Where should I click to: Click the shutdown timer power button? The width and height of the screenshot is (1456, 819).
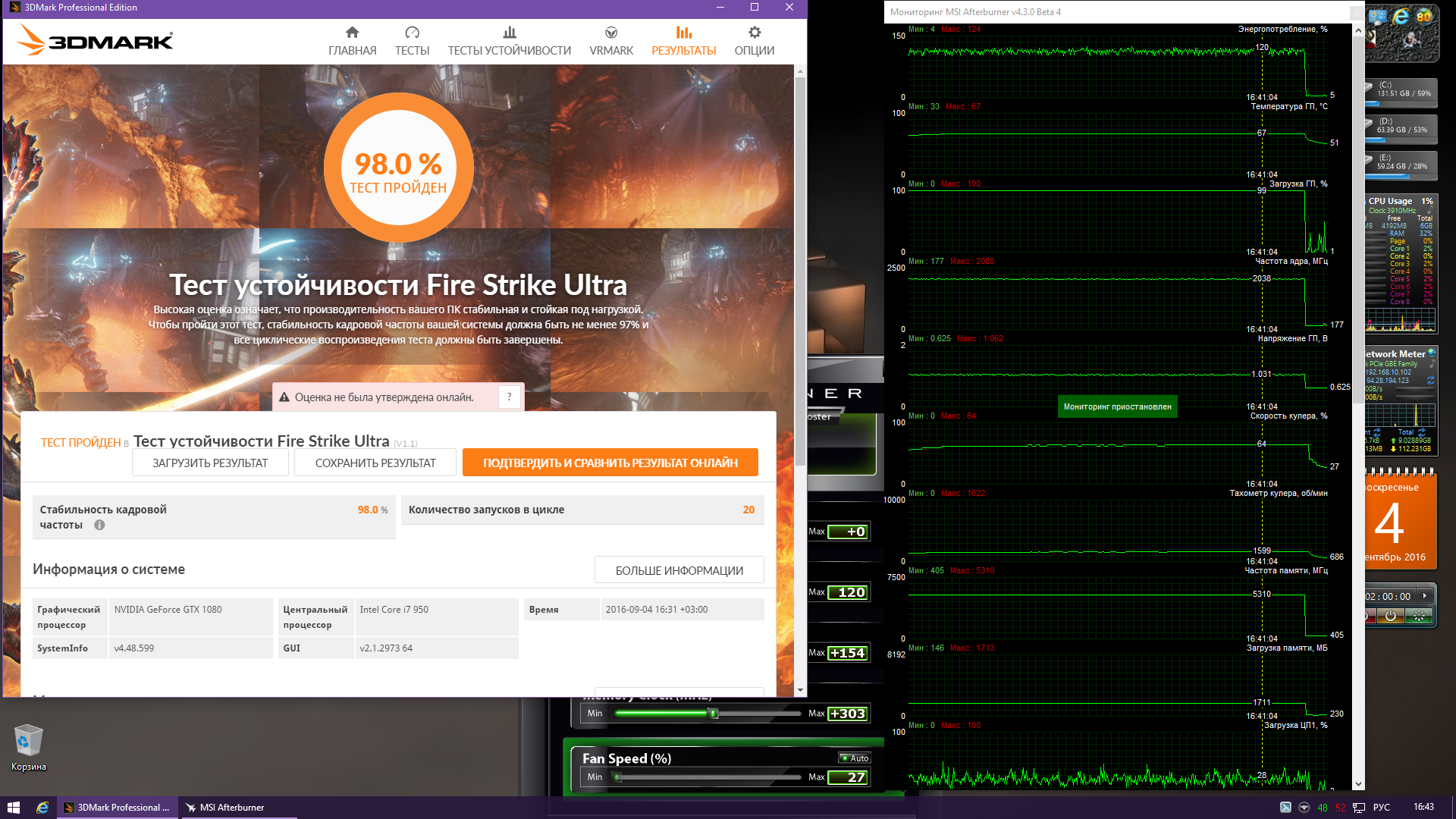coord(1390,617)
